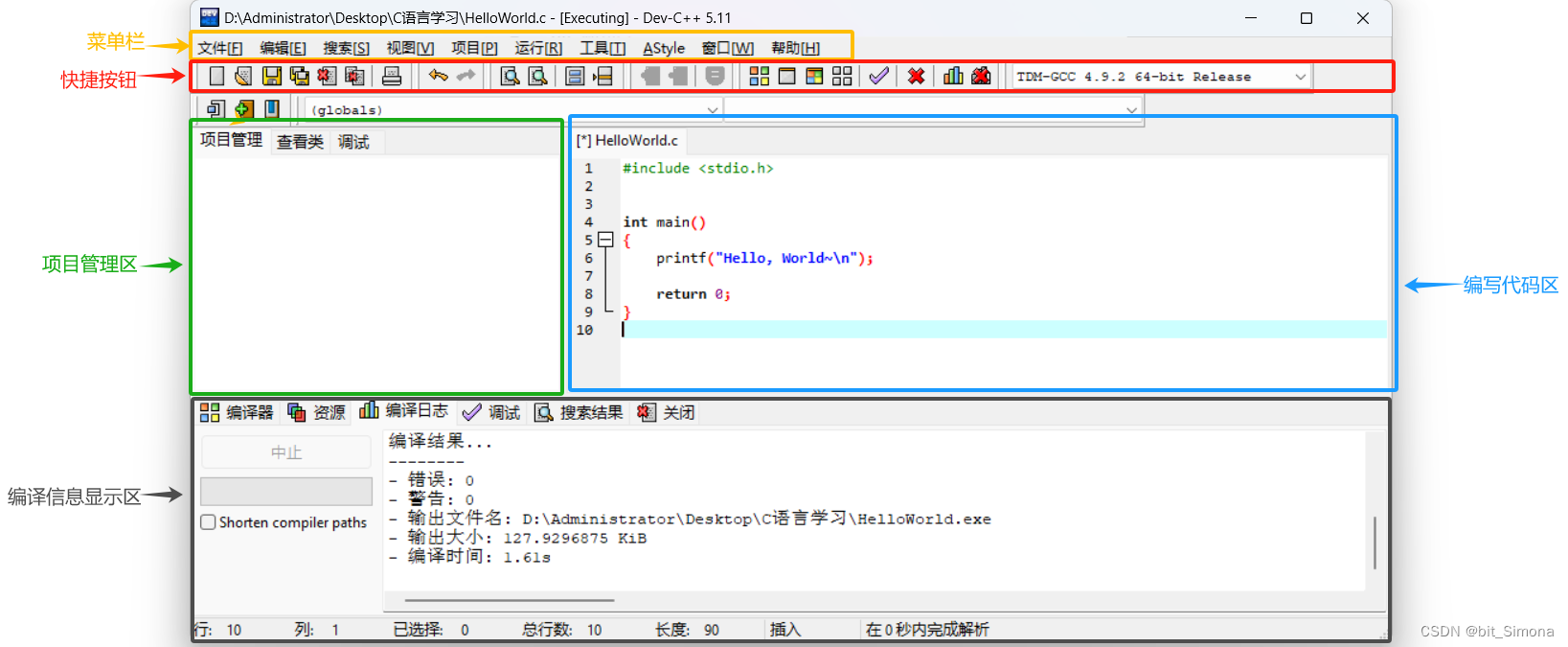
Task: Select the HelloWorld.c editor tab
Action: pos(627,141)
